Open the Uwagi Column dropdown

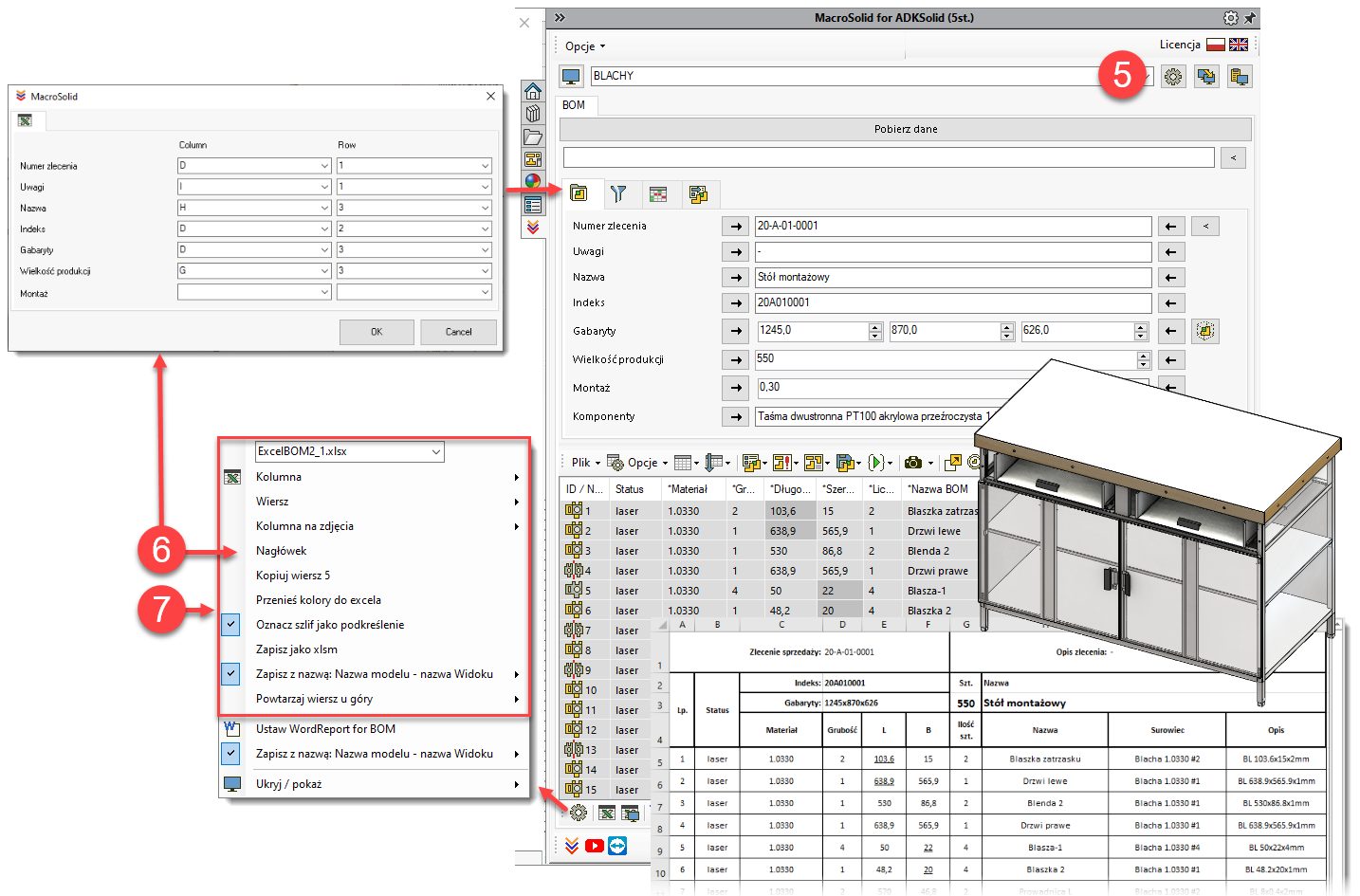tap(323, 187)
